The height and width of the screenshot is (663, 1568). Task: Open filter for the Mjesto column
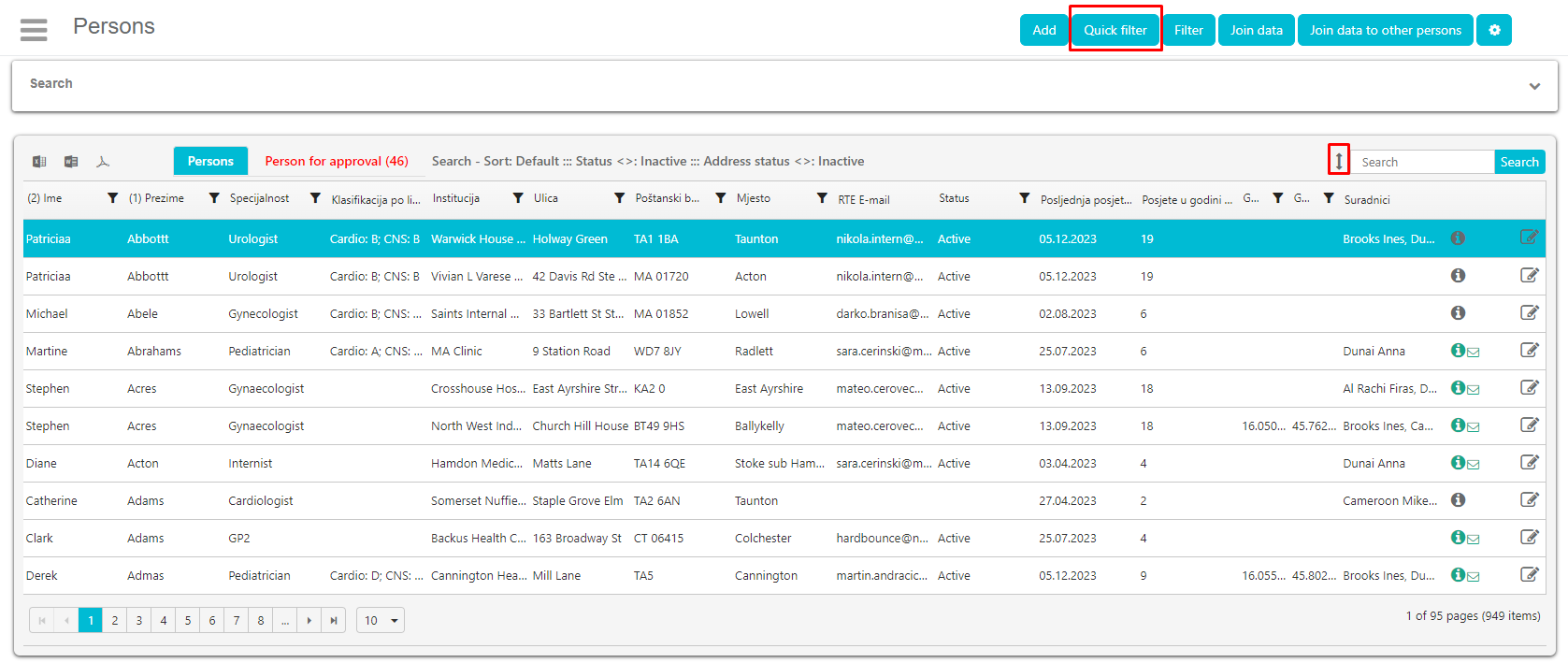(x=821, y=198)
